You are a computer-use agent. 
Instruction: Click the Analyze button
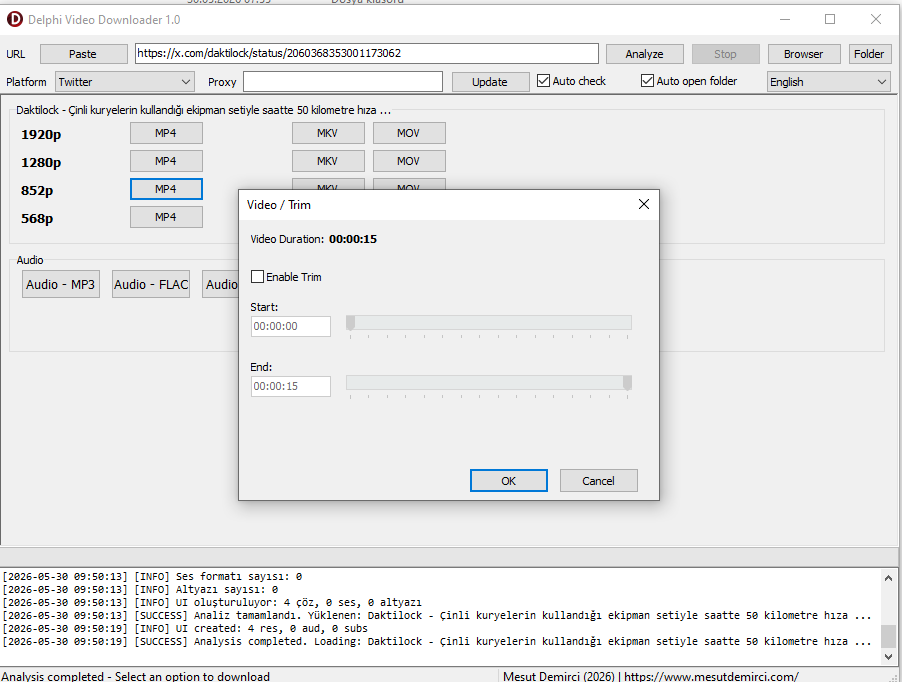point(644,54)
